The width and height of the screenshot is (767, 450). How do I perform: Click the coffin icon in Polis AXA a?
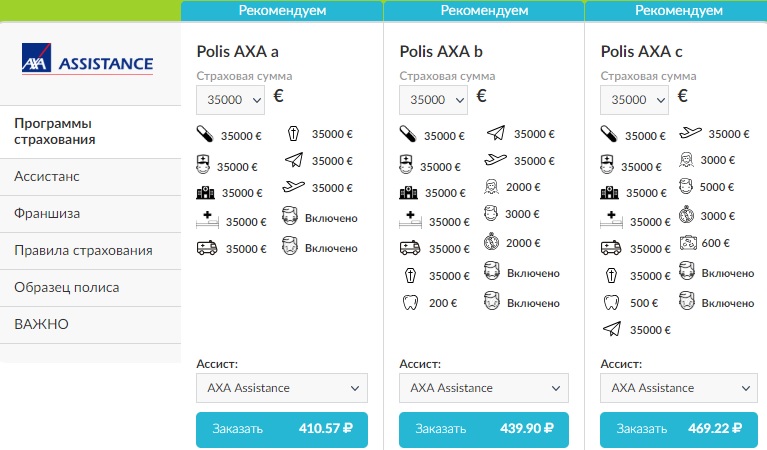[x=293, y=134]
